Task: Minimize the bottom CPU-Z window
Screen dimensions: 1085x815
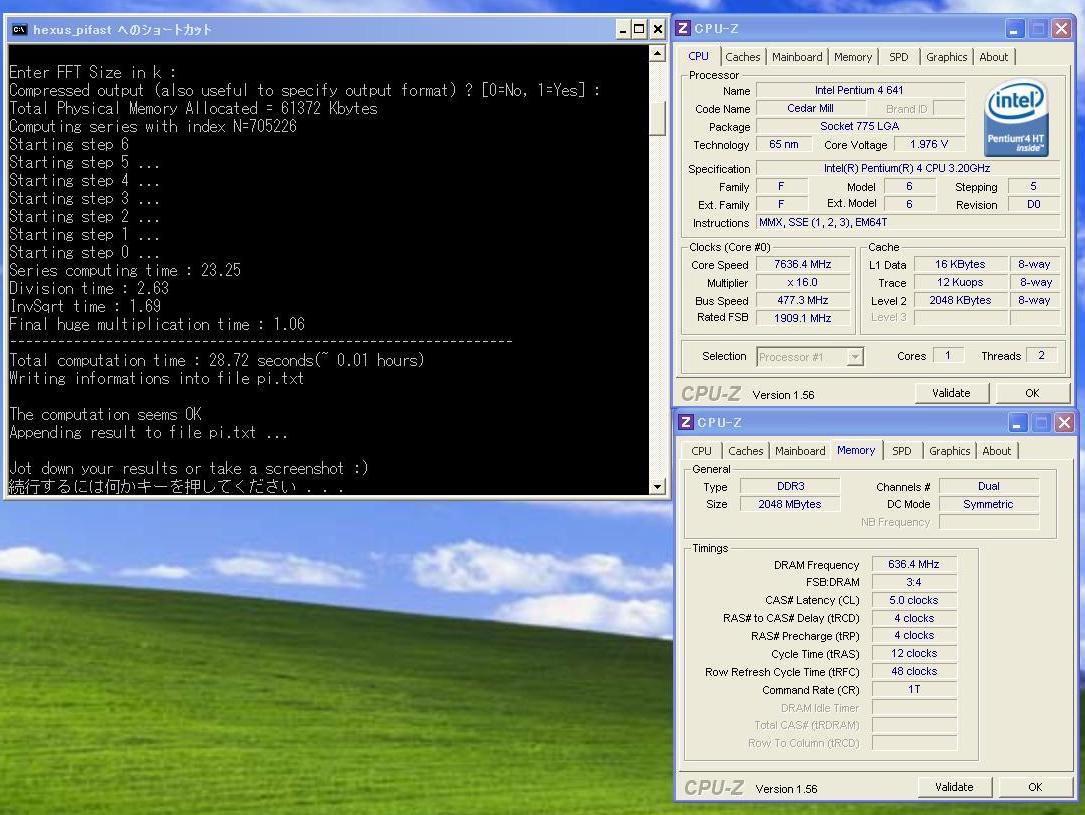Action: click(x=1017, y=423)
